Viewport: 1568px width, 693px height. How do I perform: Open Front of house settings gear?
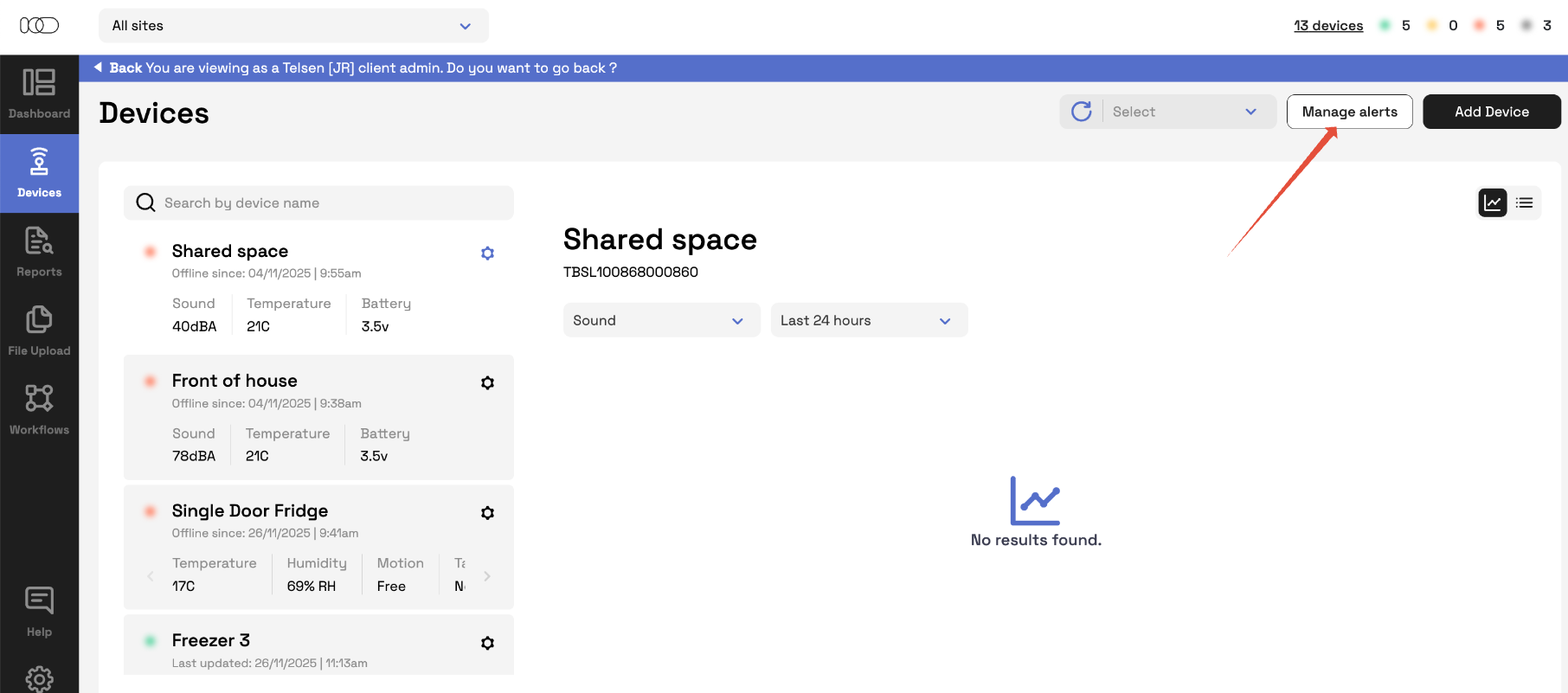click(x=487, y=382)
